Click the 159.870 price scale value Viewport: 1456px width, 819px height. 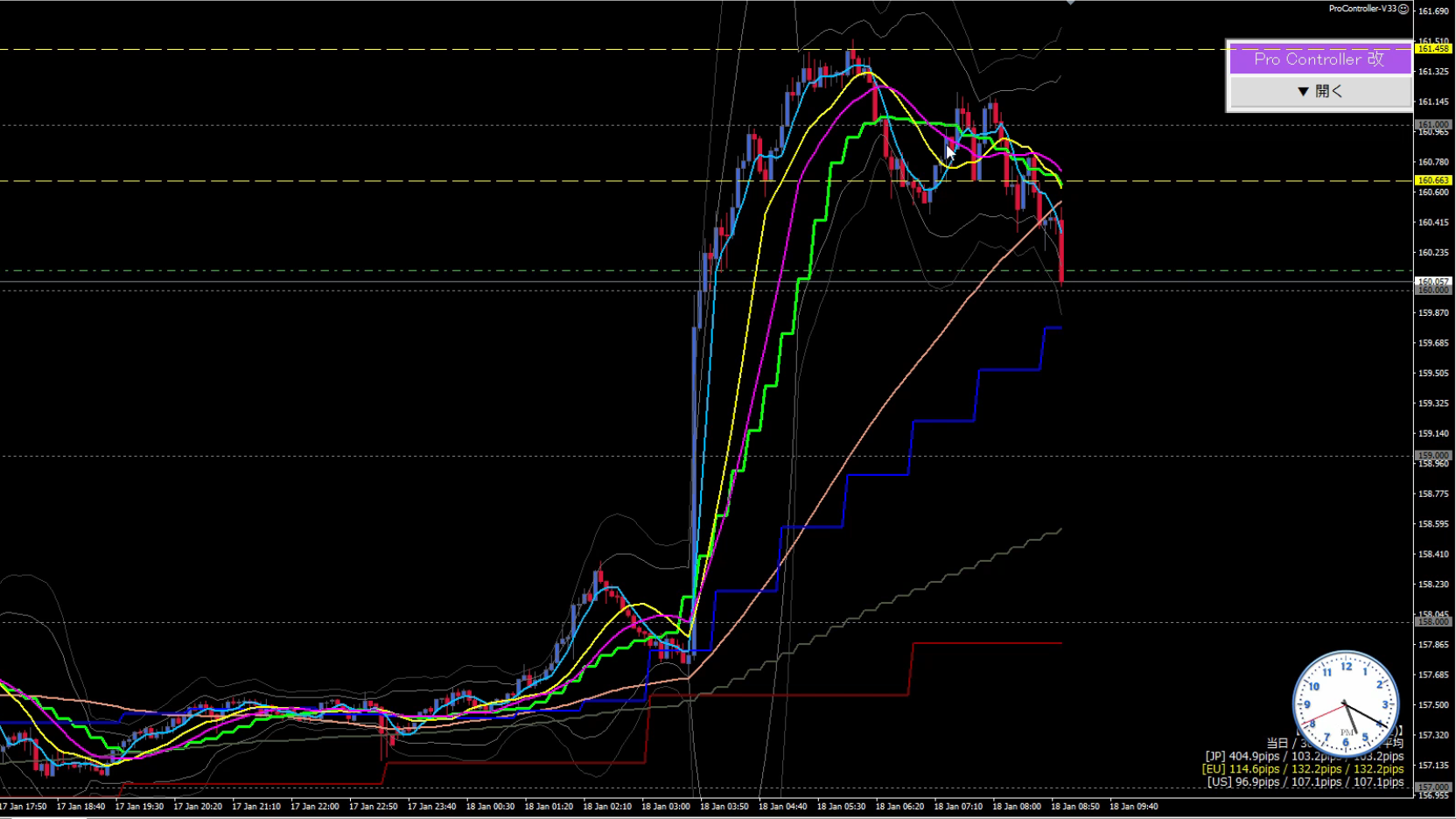[x=1433, y=313]
